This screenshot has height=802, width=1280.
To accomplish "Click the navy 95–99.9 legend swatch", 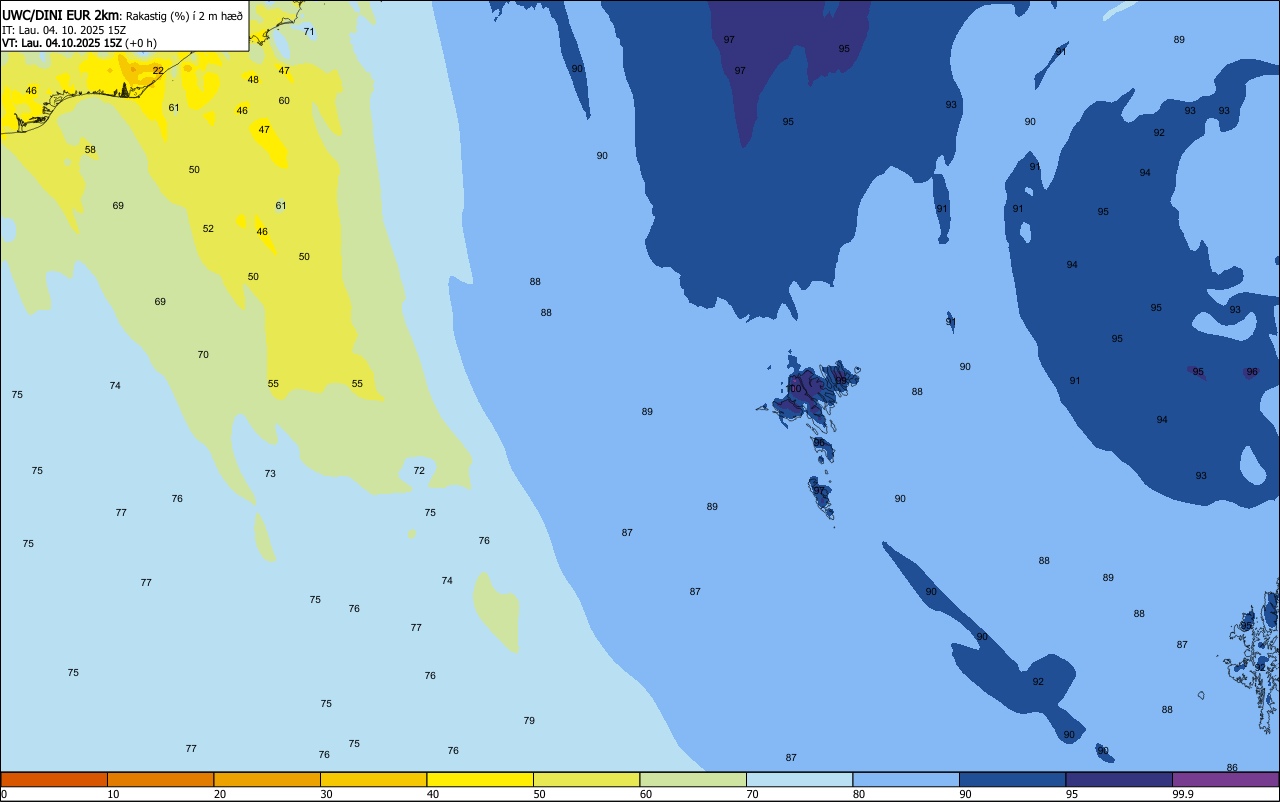I will click(1119, 779).
